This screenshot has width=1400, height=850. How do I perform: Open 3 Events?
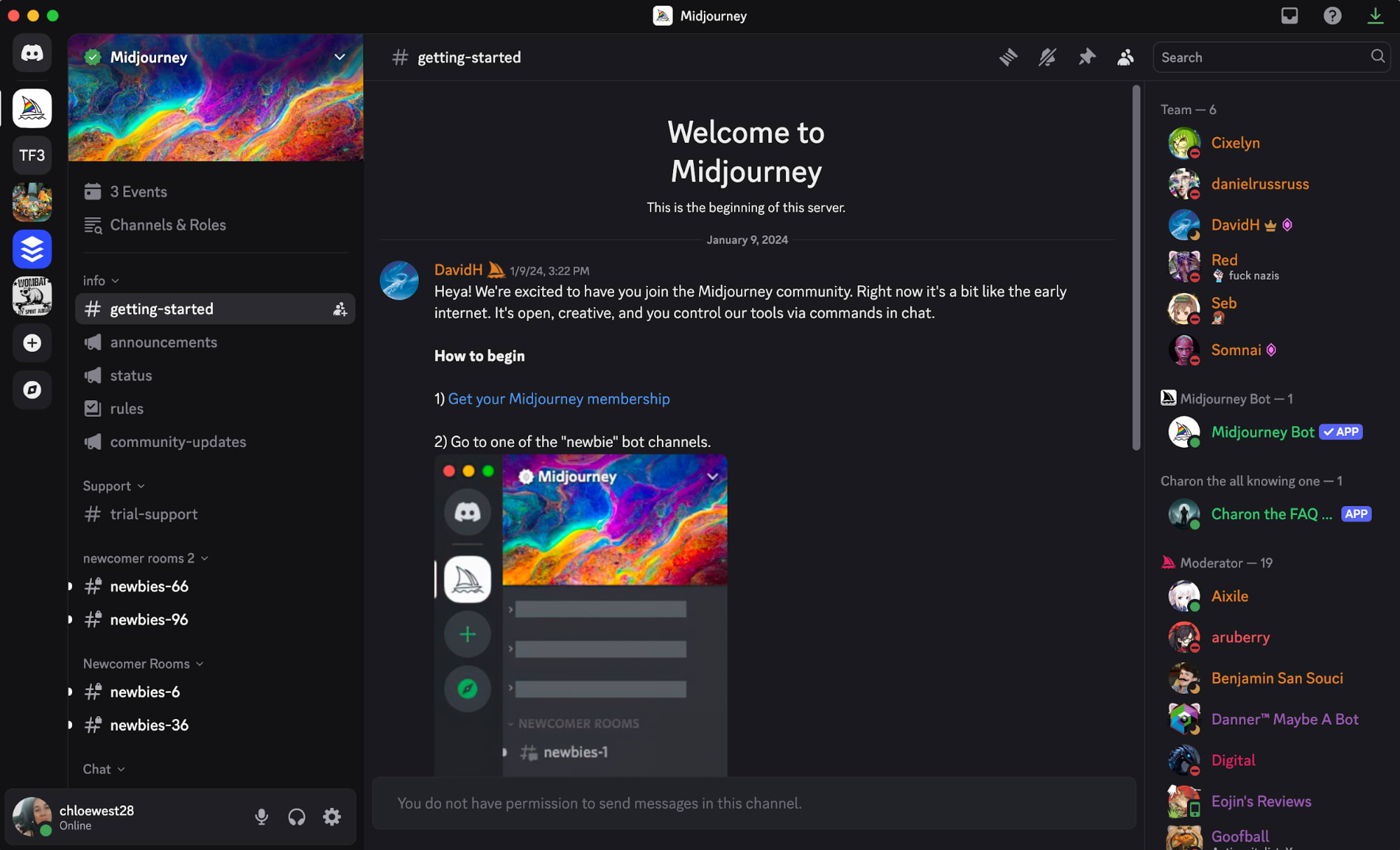215,191
